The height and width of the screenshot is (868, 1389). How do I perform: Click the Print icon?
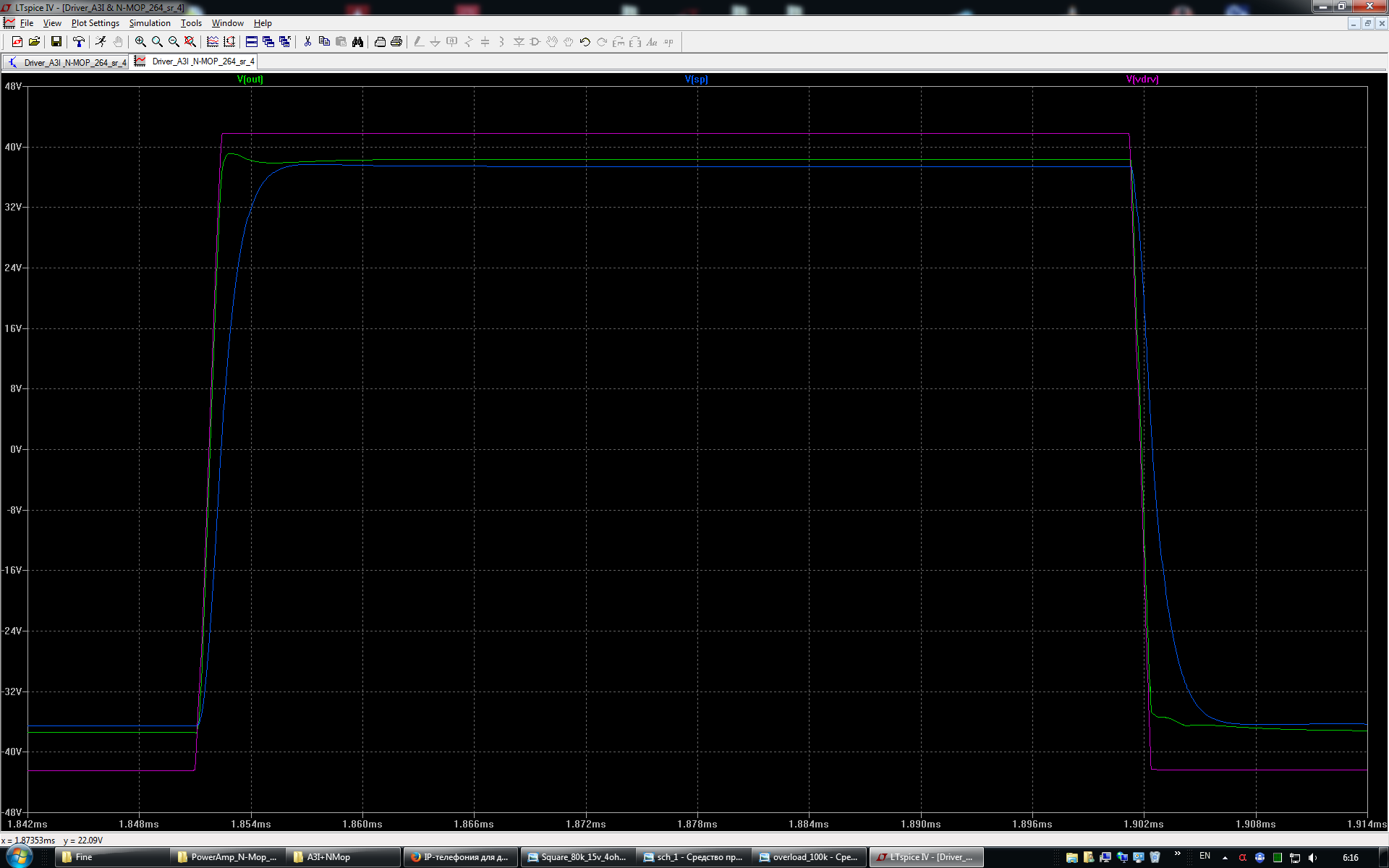click(396, 42)
